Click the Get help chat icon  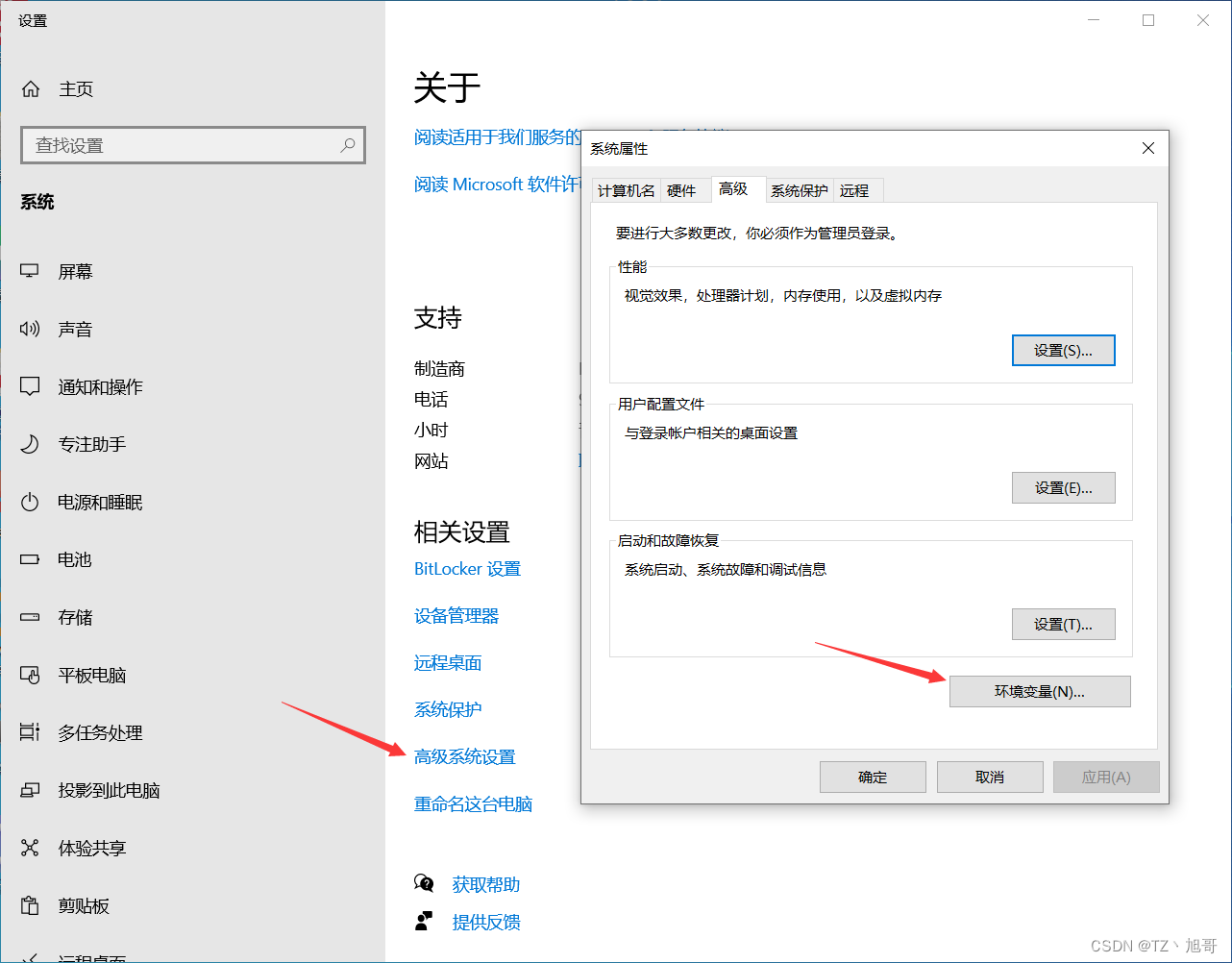pyautogui.click(x=424, y=883)
